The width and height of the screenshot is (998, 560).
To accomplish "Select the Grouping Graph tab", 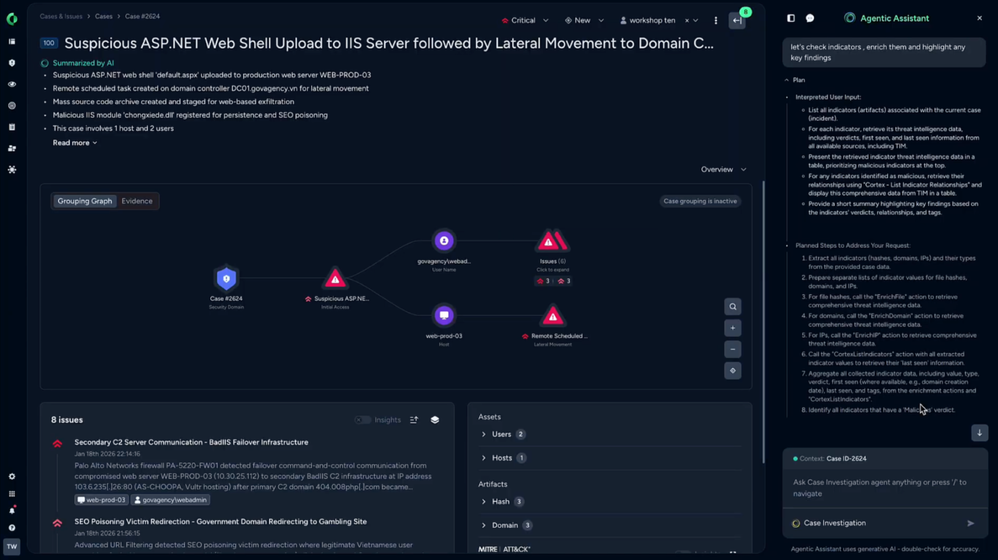I will tap(85, 201).
